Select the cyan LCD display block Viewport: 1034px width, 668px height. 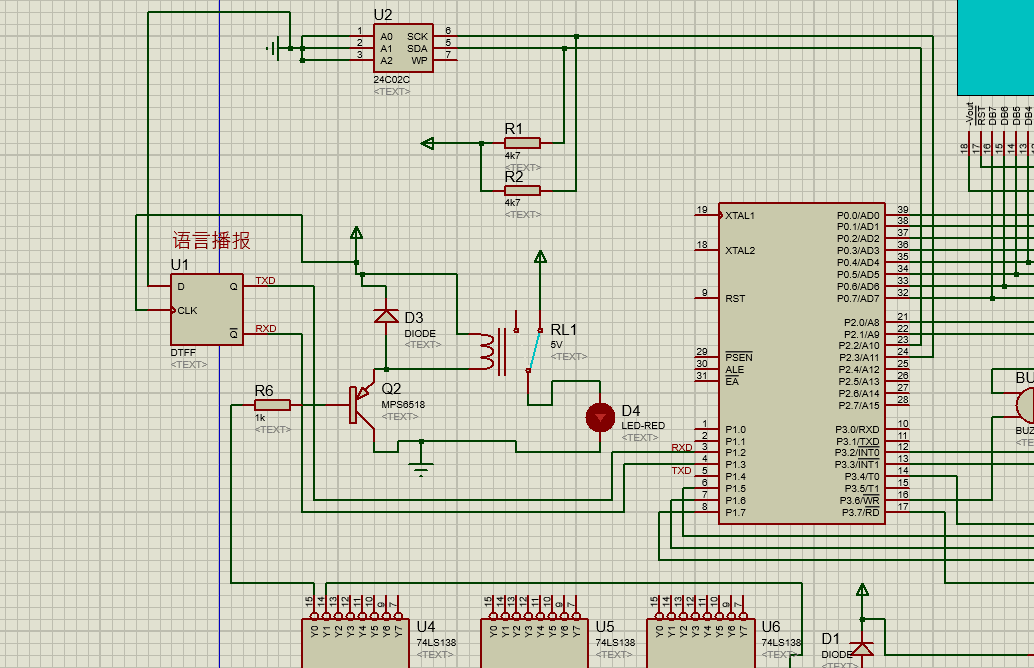[996, 47]
